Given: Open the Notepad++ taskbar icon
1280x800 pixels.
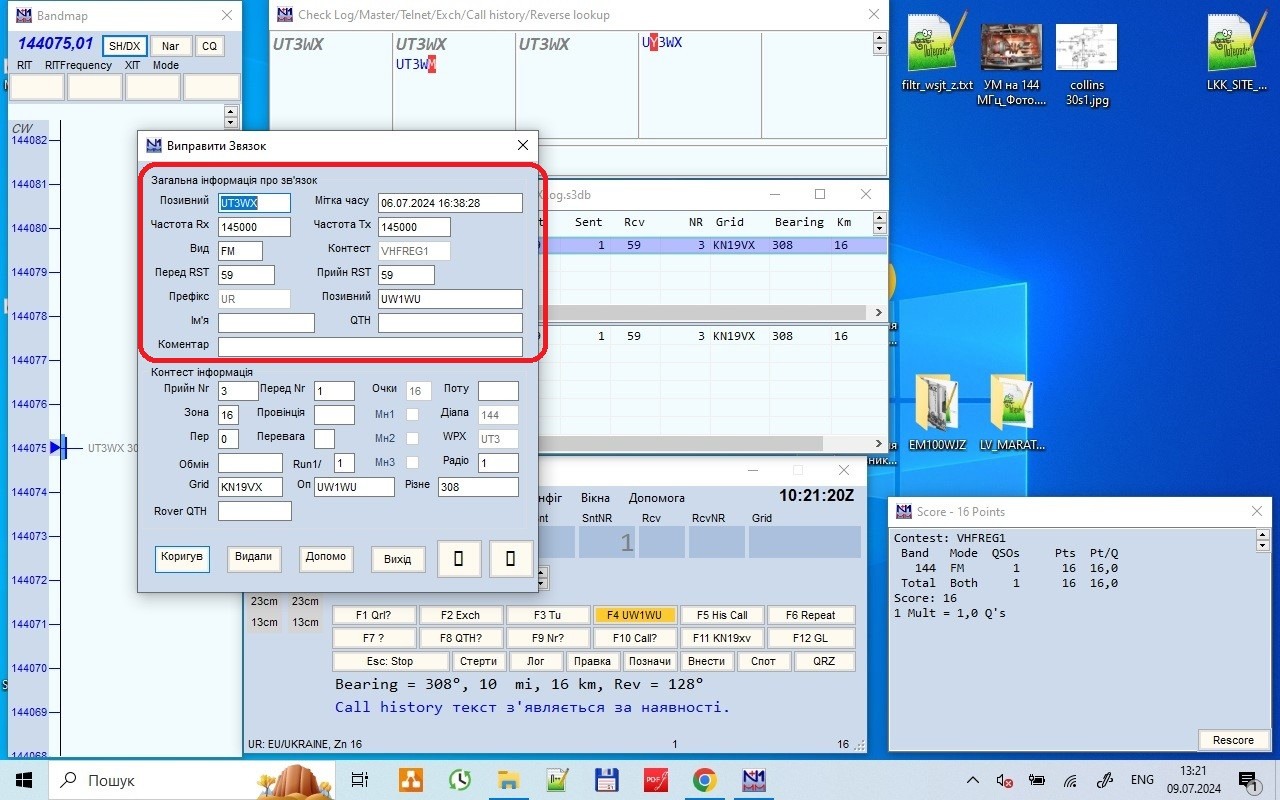Looking at the screenshot, I should (x=557, y=780).
